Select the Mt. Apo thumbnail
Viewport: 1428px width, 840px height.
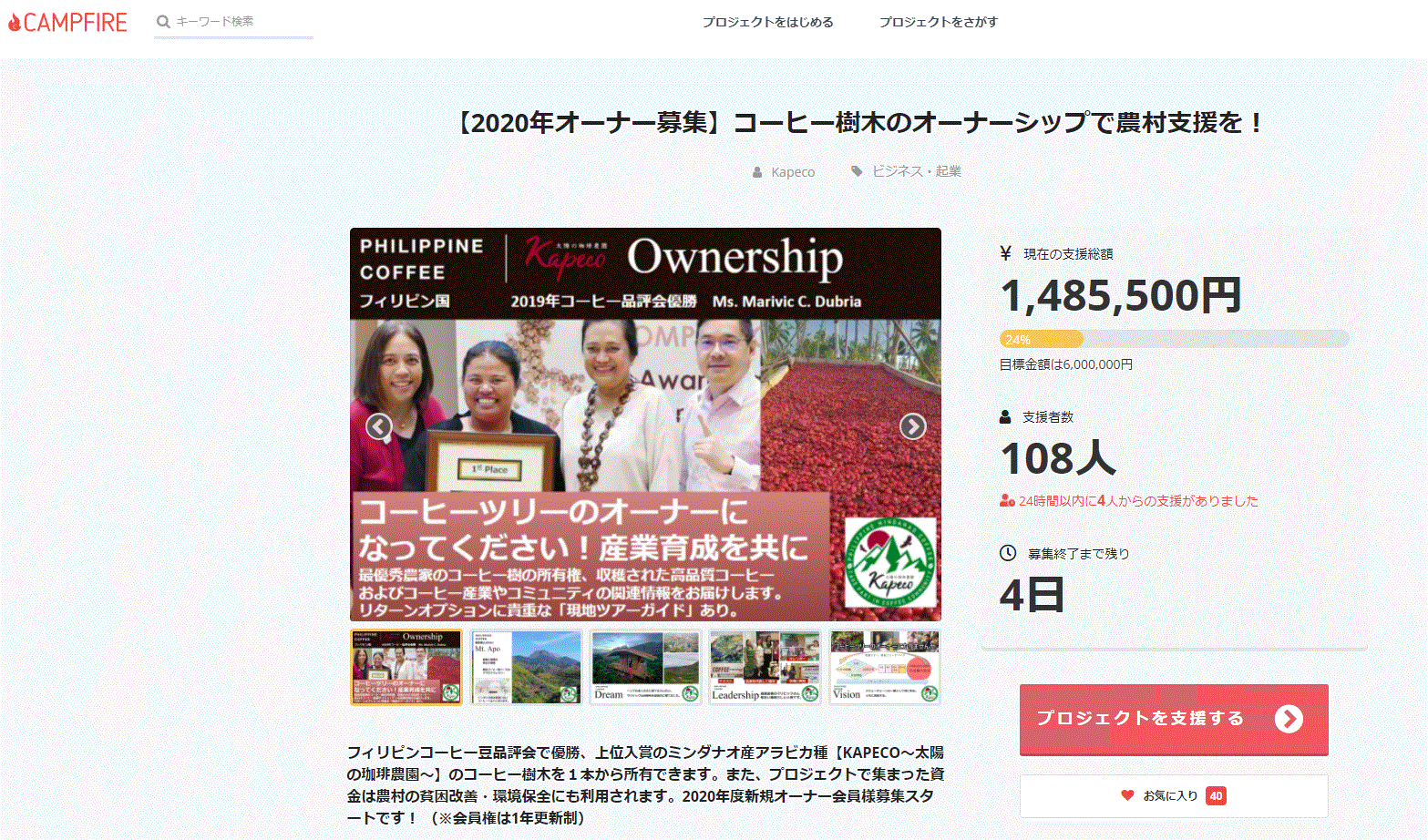point(527,667)
